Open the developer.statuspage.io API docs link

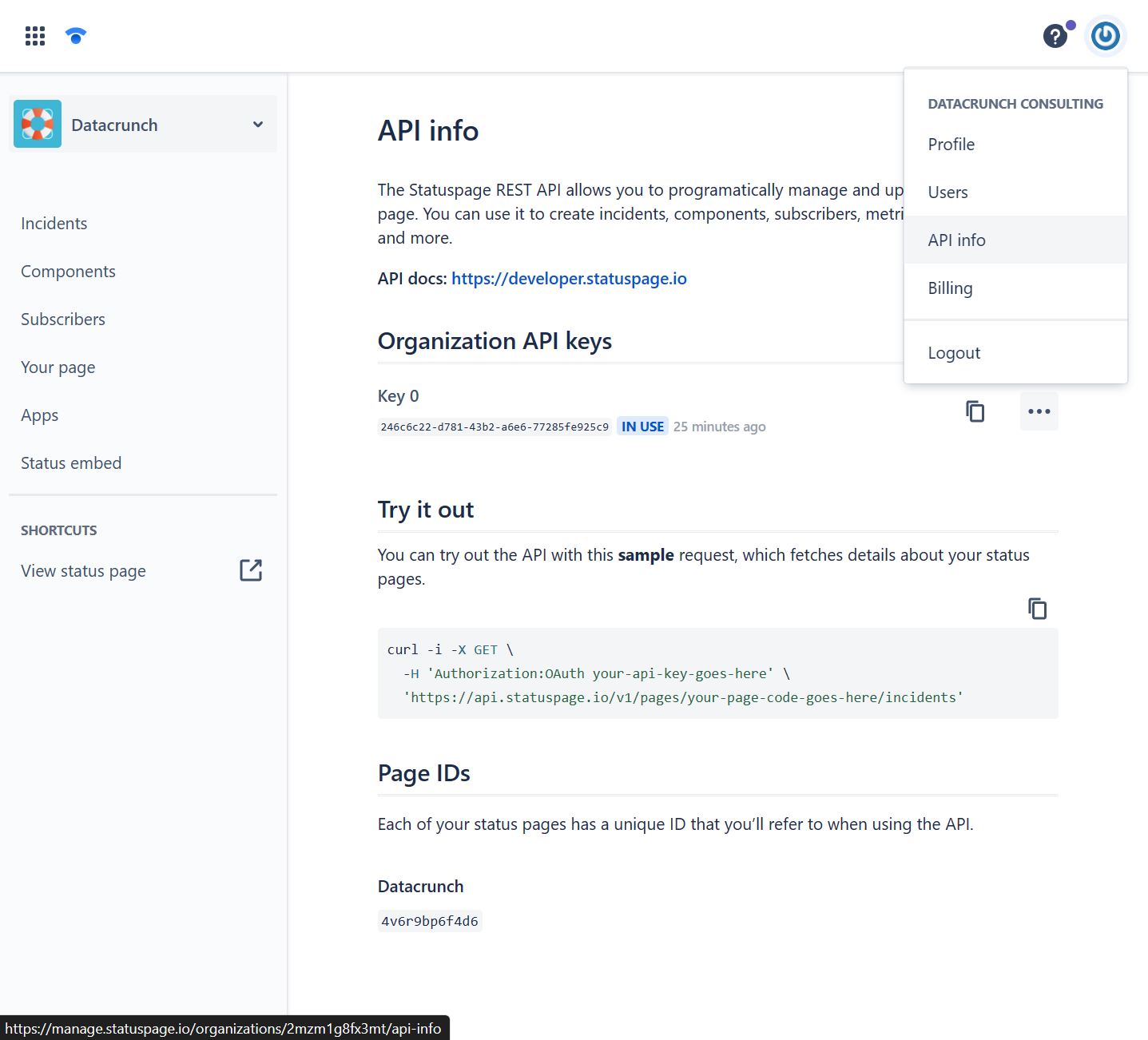[x=569, y=279]
